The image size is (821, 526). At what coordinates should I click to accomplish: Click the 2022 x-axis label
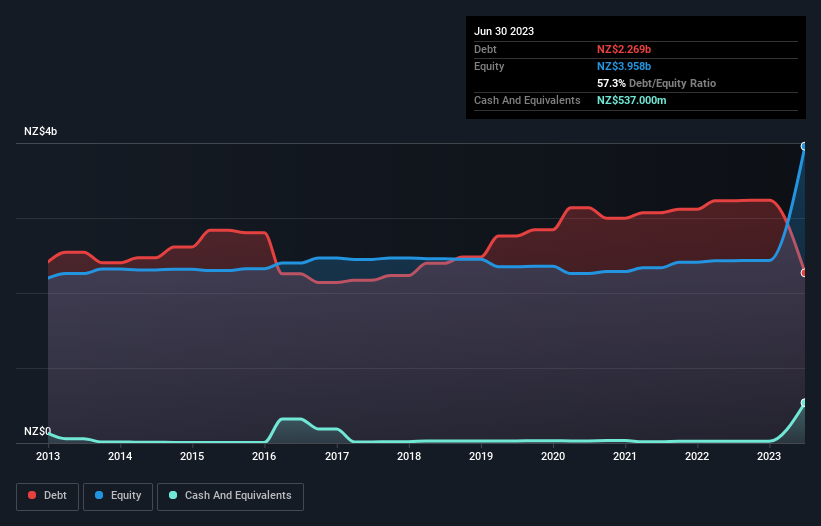coord(697,456)
